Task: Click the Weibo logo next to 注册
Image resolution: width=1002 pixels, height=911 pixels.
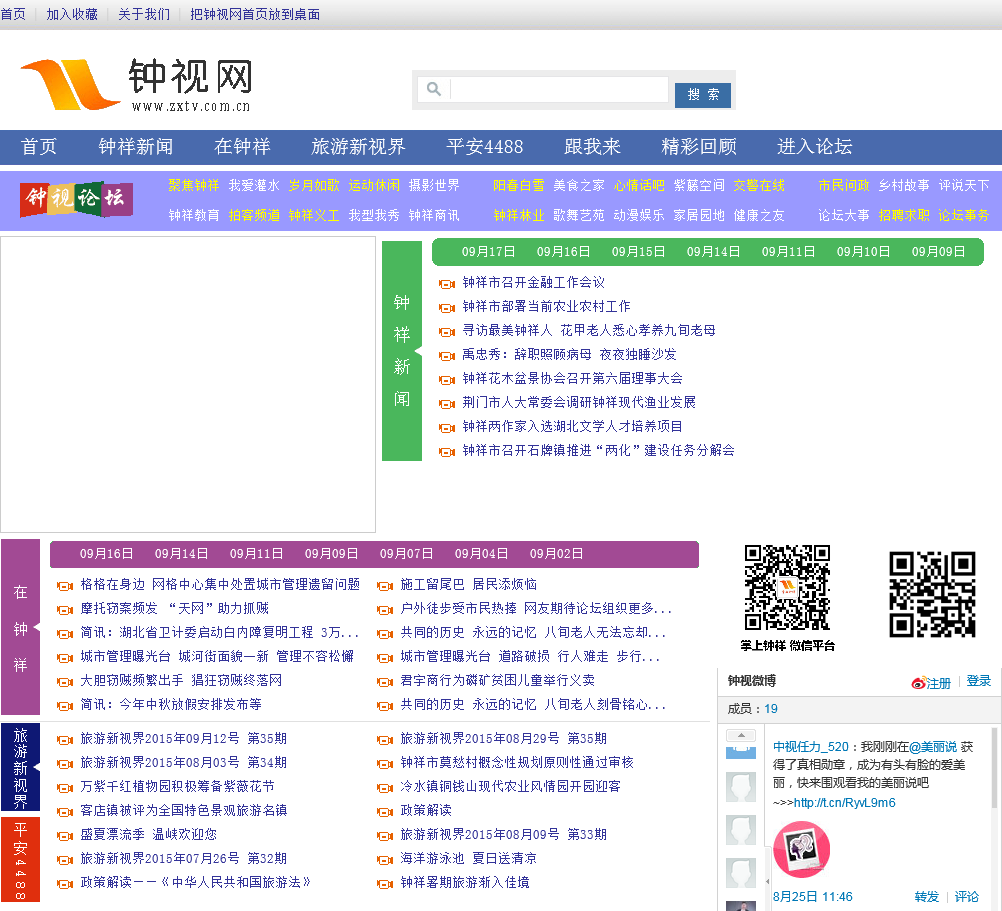Action: (918, 683)
